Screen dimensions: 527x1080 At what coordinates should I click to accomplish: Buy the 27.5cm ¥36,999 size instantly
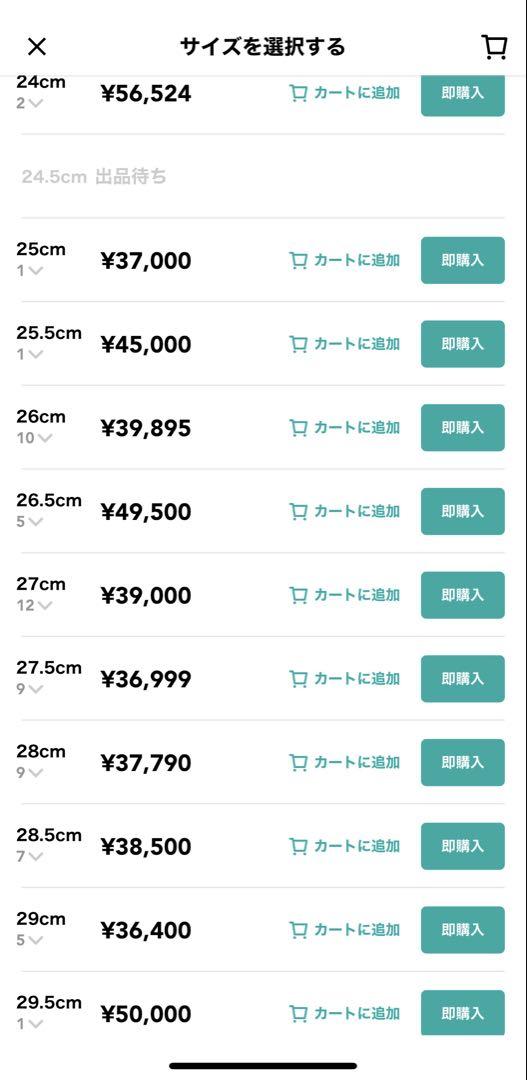point(463,678)
